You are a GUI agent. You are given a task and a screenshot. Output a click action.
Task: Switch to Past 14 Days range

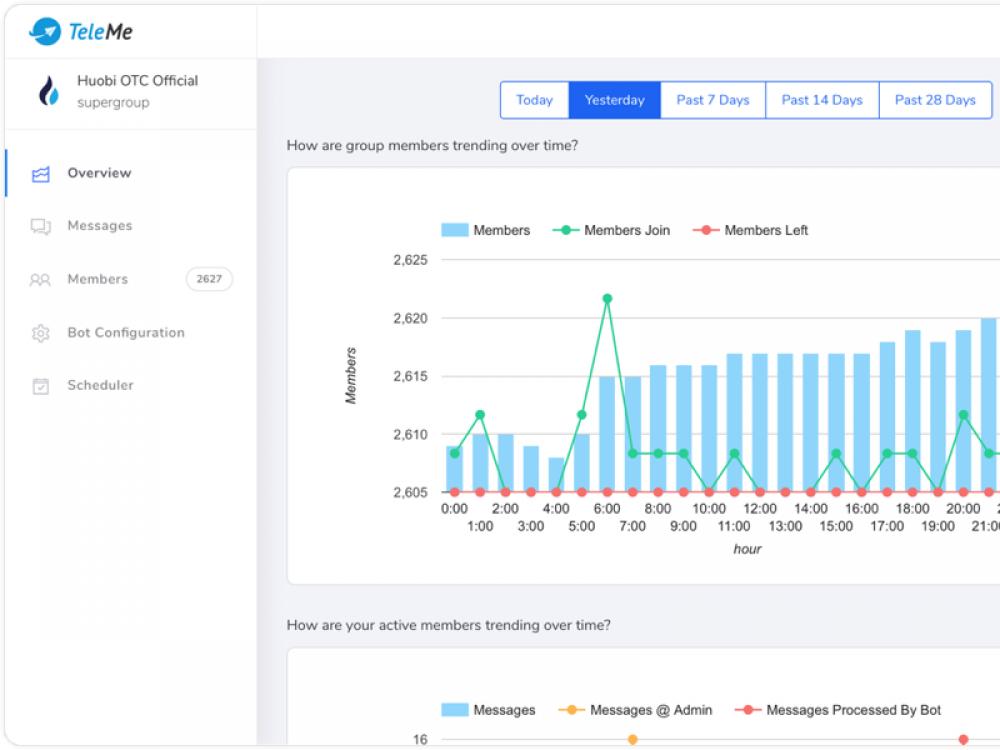(x=821, y=100)
